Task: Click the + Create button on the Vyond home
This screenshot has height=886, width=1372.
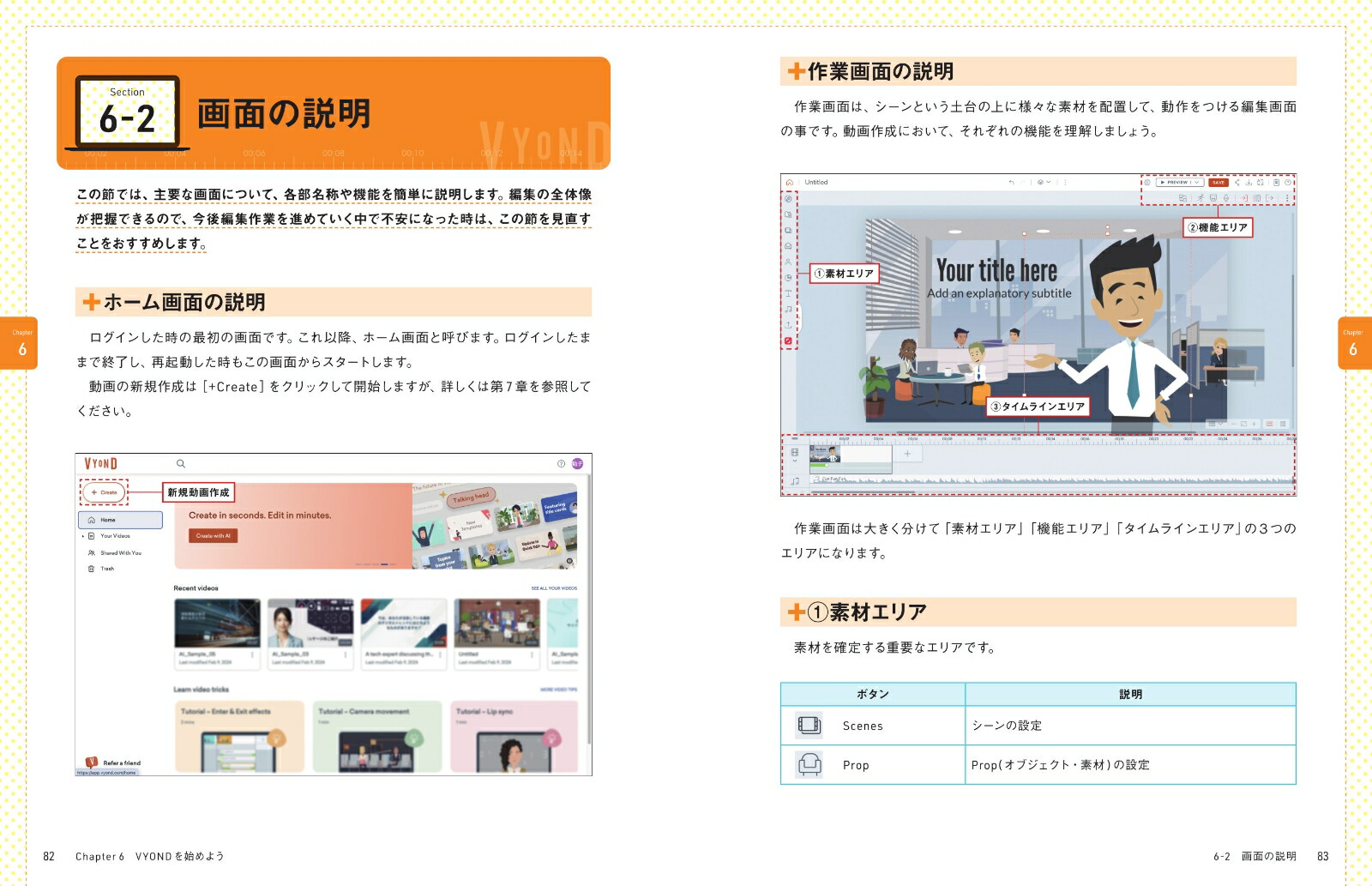Action: [105, 492]
